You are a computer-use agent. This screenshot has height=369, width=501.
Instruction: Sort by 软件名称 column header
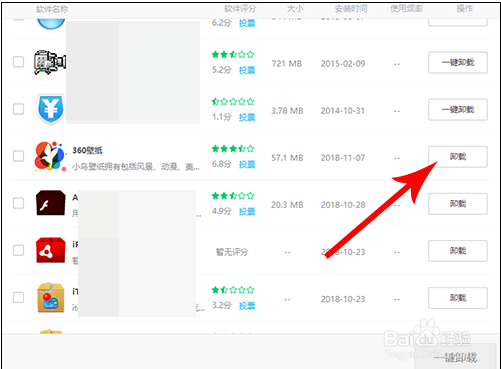tap(52, 9)
